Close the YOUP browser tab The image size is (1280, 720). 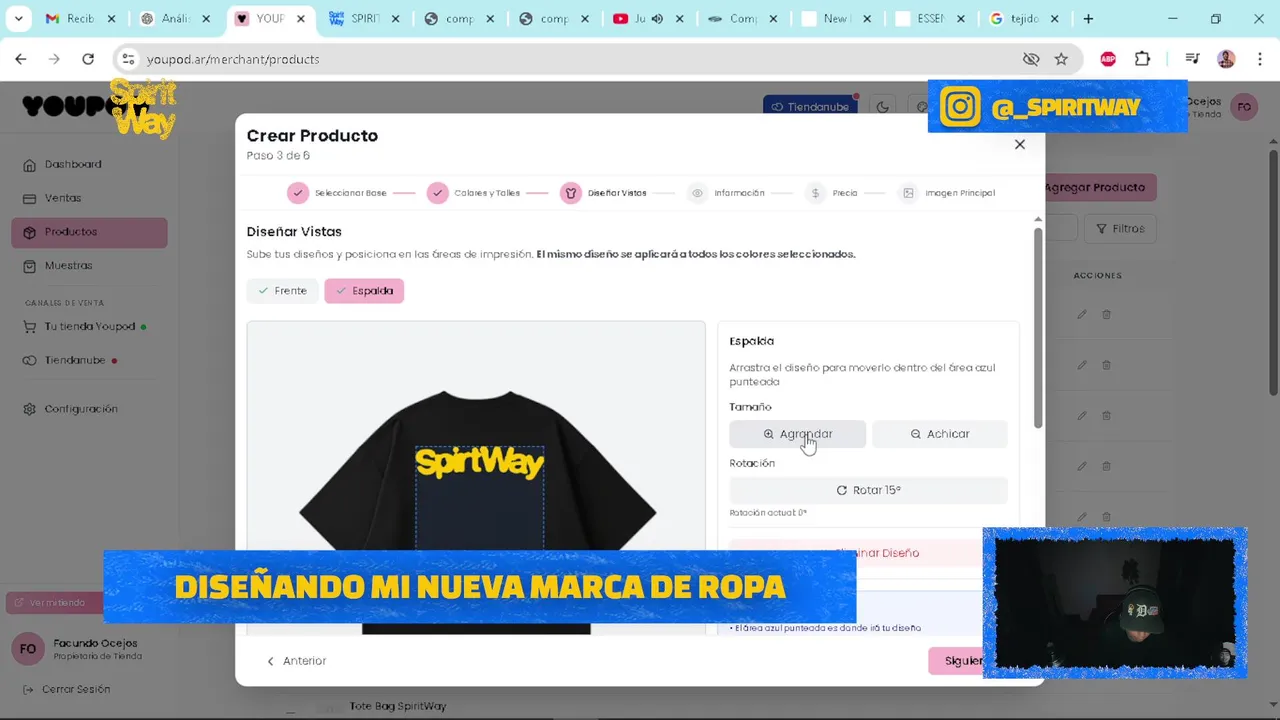point(301,19)
